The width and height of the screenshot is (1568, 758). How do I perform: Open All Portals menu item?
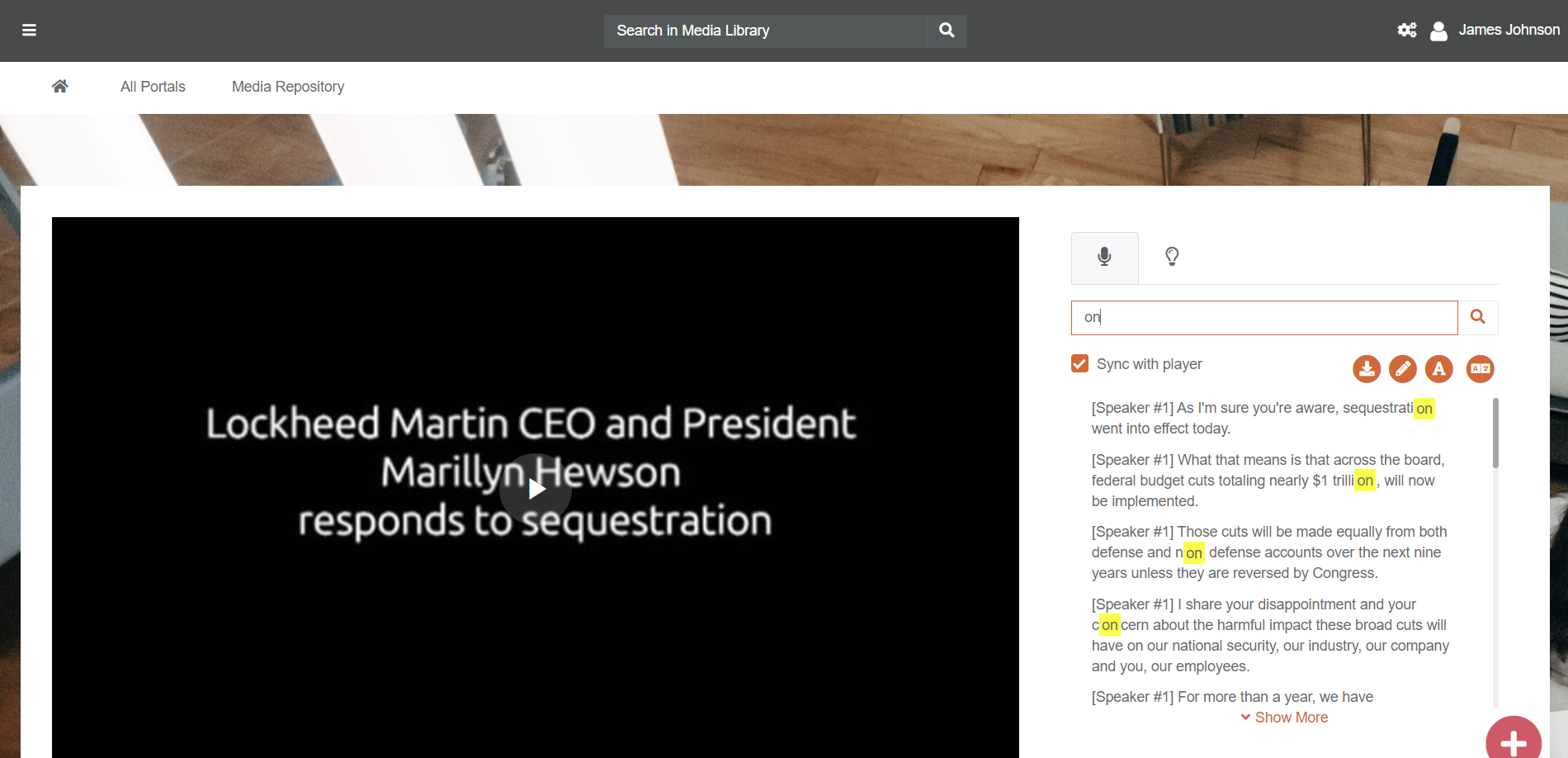153,87
